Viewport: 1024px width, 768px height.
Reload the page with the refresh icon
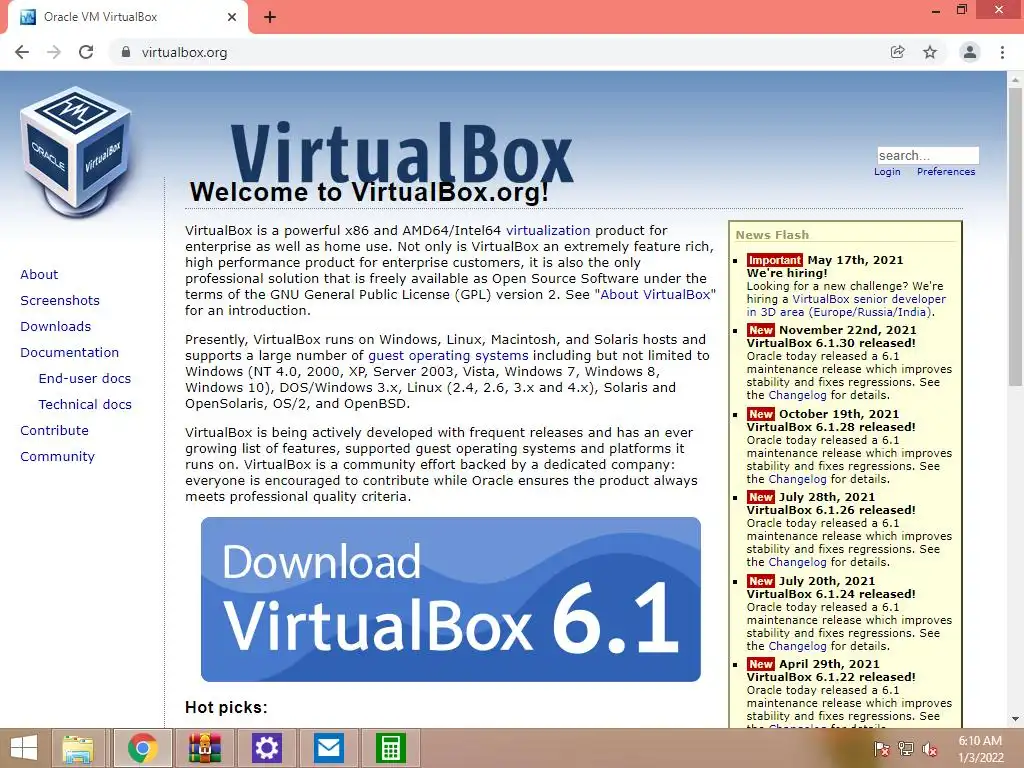click(x=86, y=52)
